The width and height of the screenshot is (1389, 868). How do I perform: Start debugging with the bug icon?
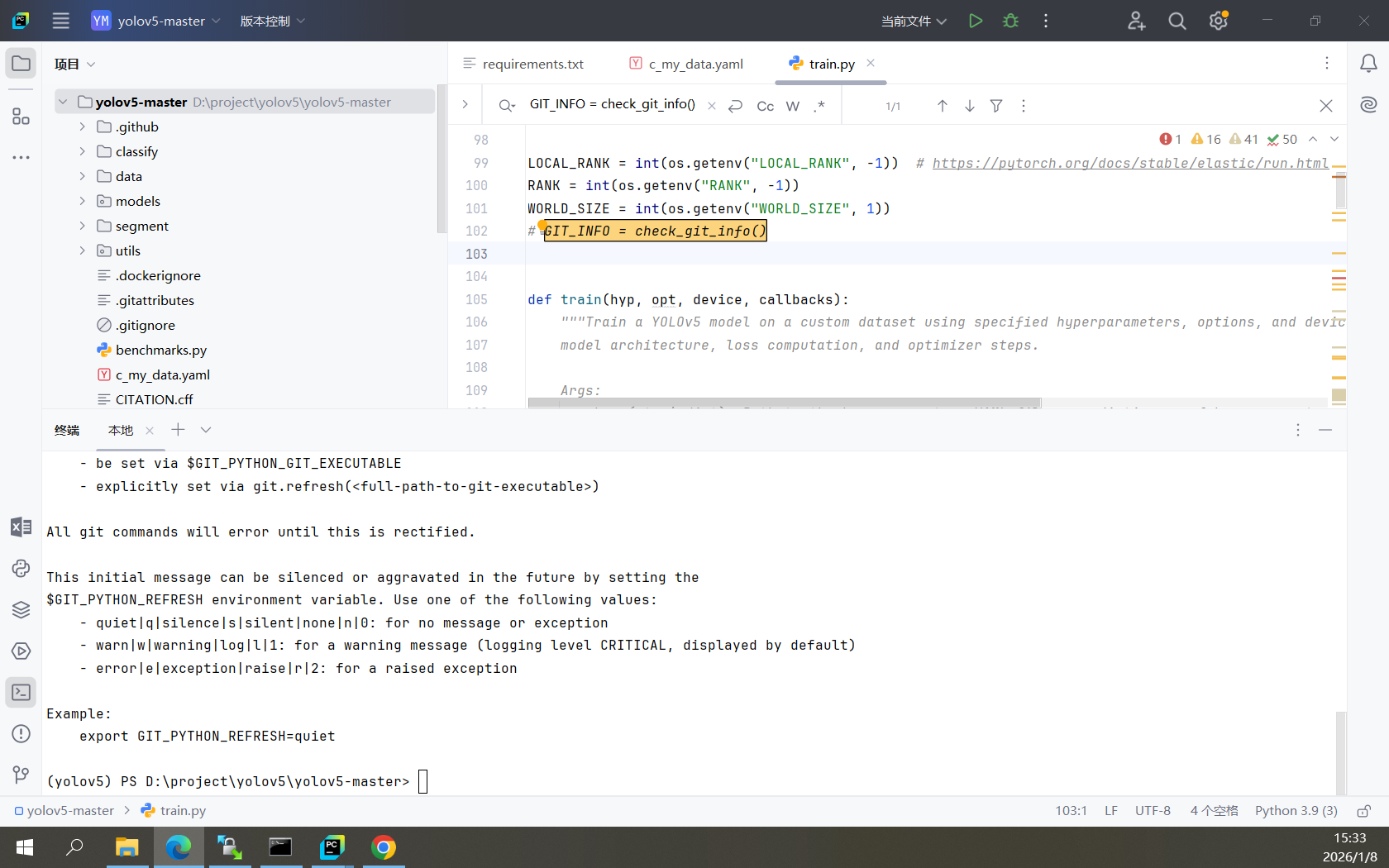point(1010,21)
